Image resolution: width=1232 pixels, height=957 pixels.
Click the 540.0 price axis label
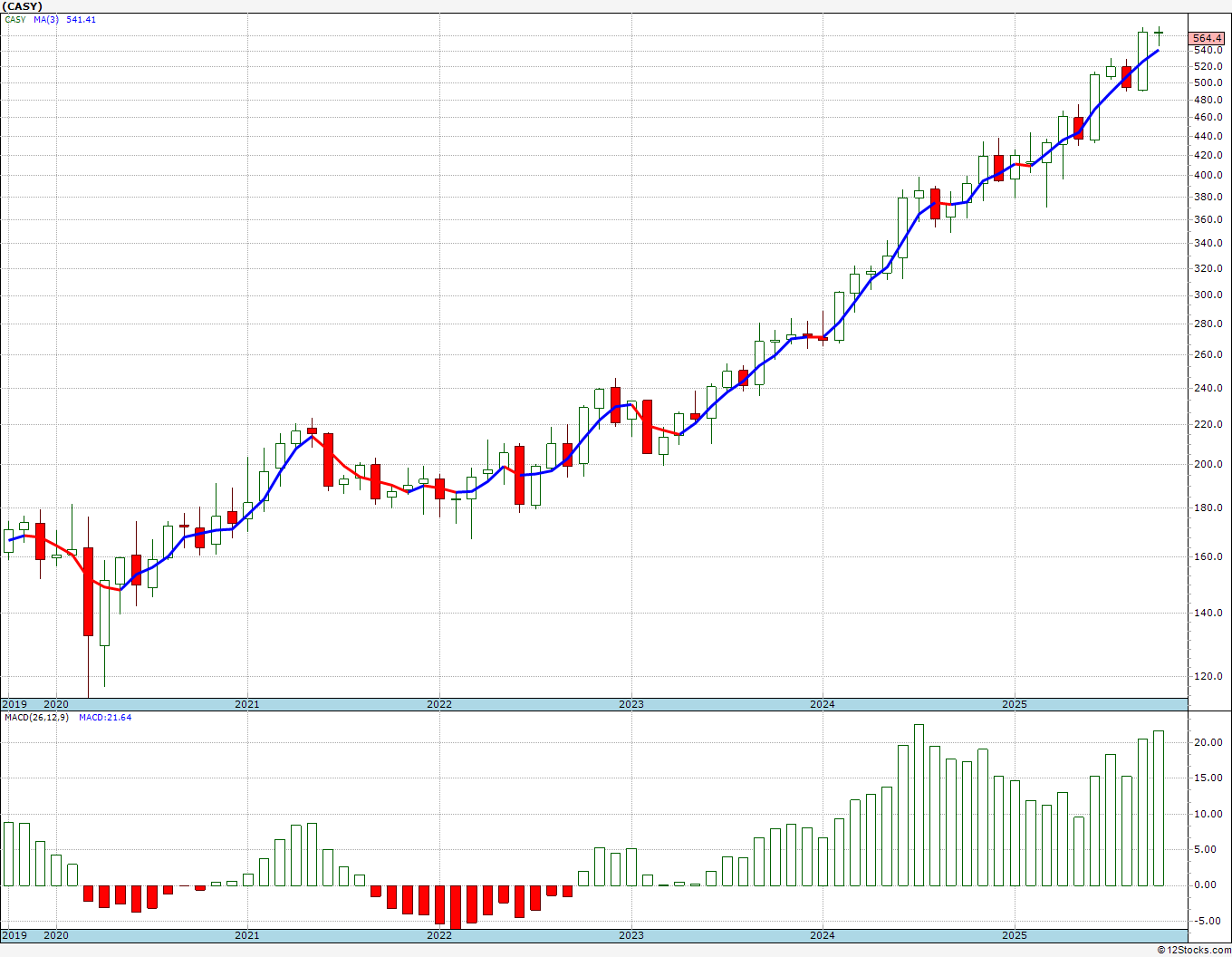pos(1207,51)
